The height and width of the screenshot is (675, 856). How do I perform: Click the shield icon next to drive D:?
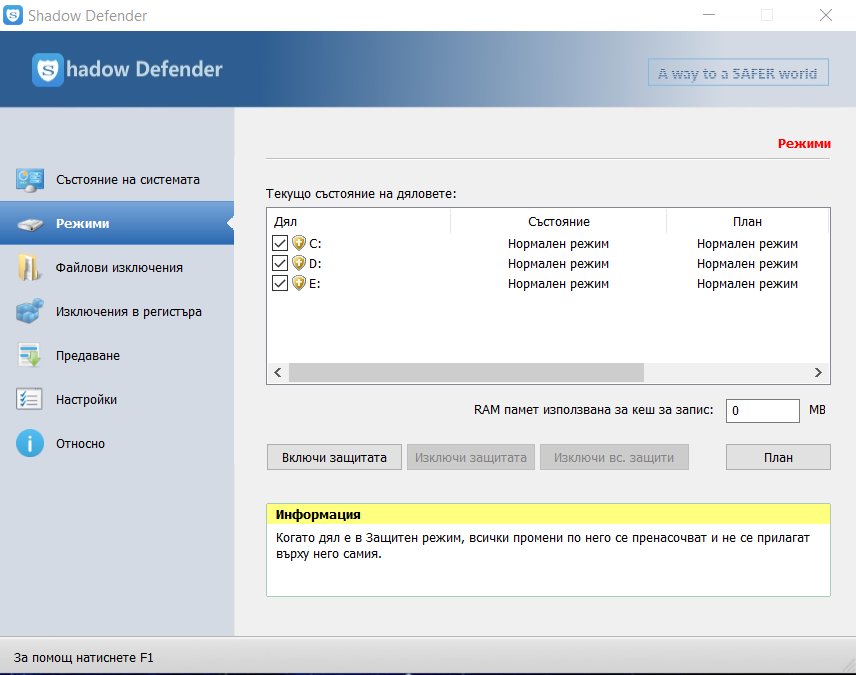click(x=299, y=263)
